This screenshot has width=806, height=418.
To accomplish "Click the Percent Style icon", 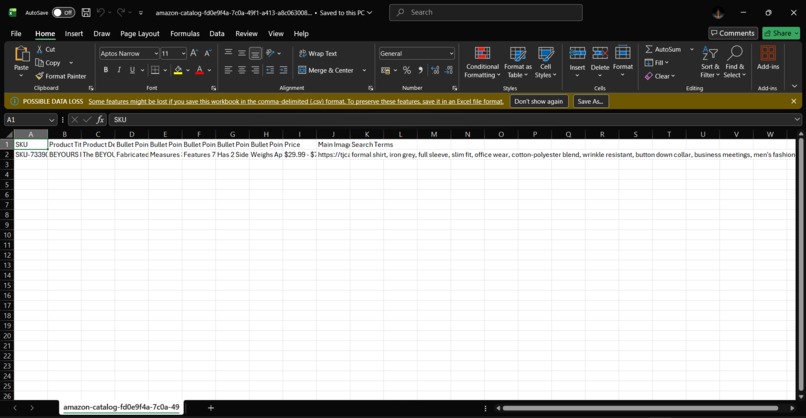I will pyautogui.click(x=407, y=70).
